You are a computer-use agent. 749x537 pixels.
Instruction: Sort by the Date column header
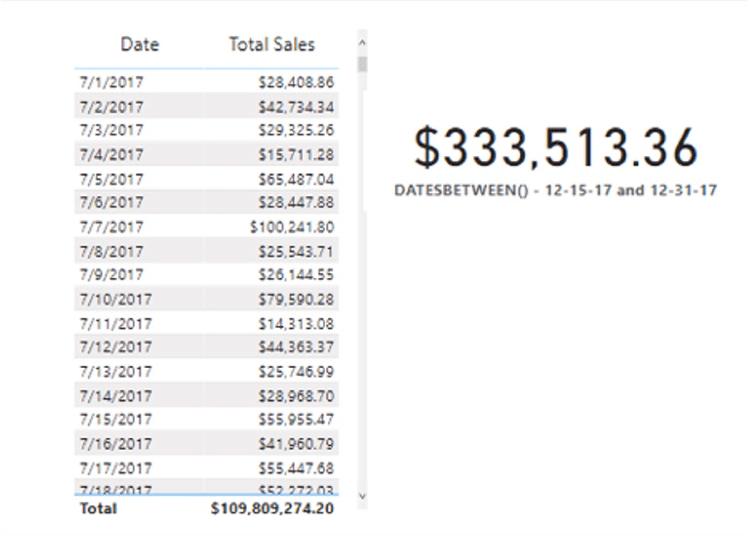pos(140,44)
